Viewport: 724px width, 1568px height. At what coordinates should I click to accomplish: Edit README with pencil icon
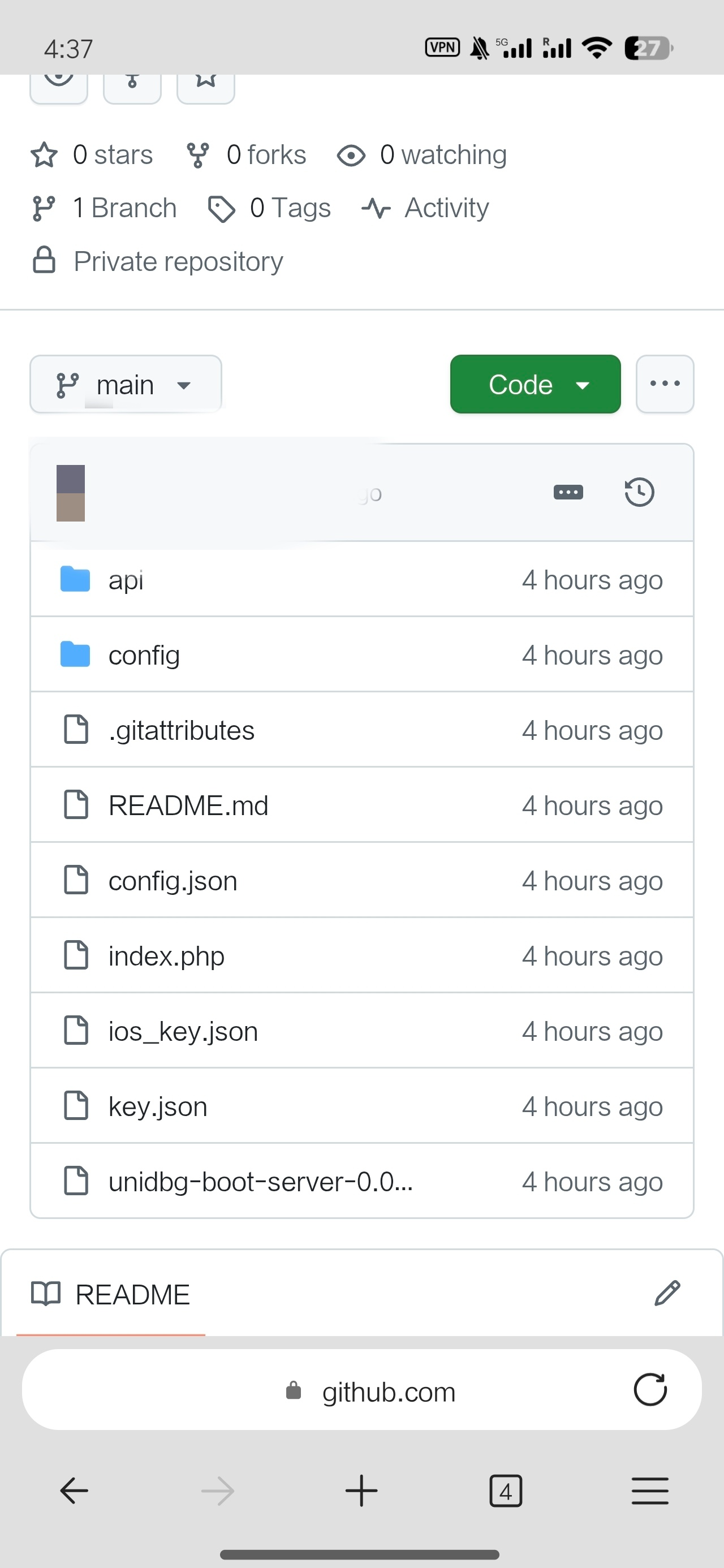[x=667, y=1294]
